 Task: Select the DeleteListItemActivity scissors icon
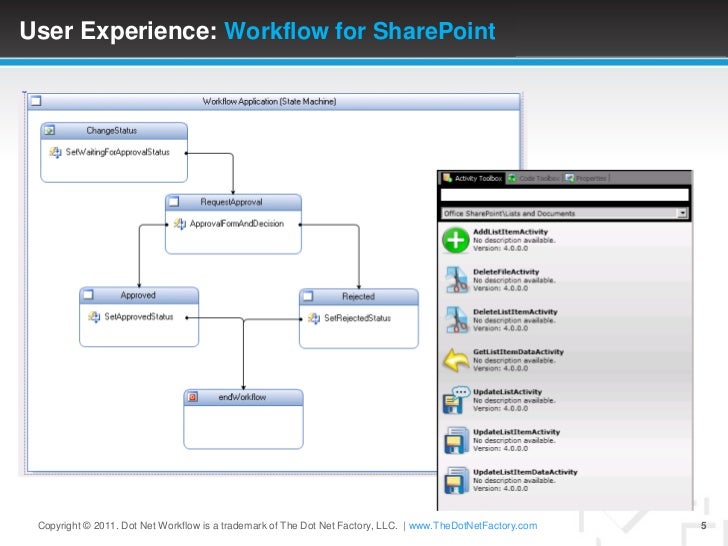(x=456, y=320)
